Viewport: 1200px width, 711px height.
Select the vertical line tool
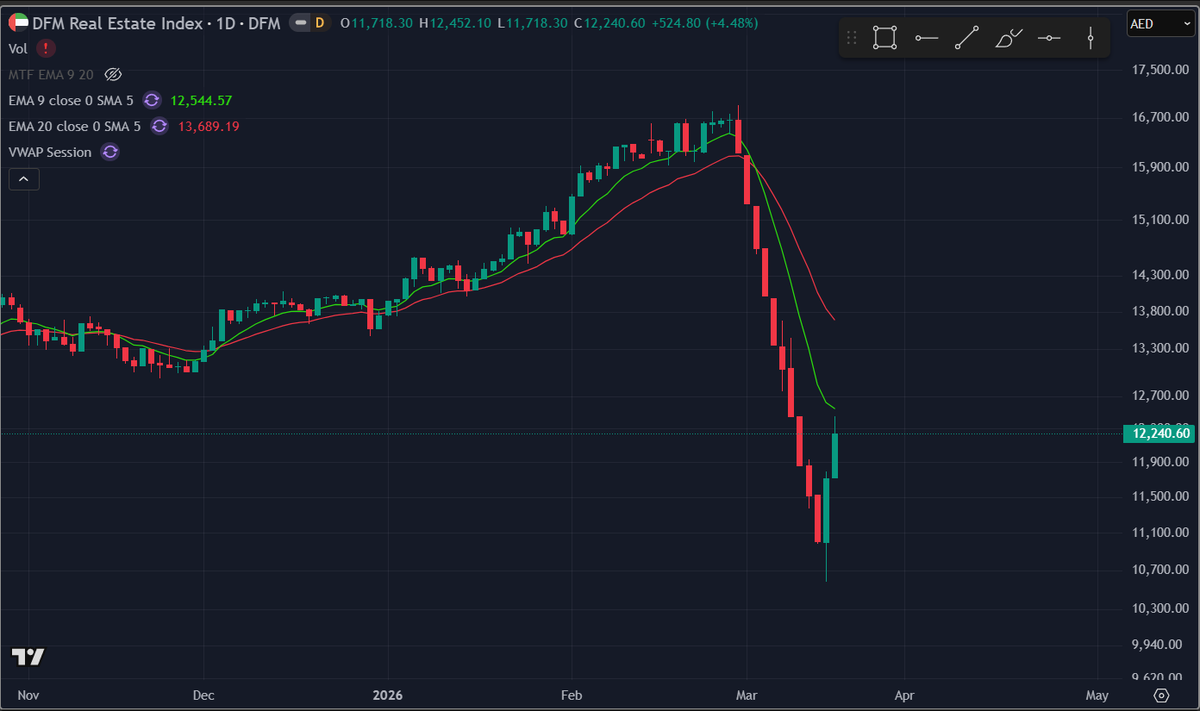pyautogui.click(x=1090, y=36)
